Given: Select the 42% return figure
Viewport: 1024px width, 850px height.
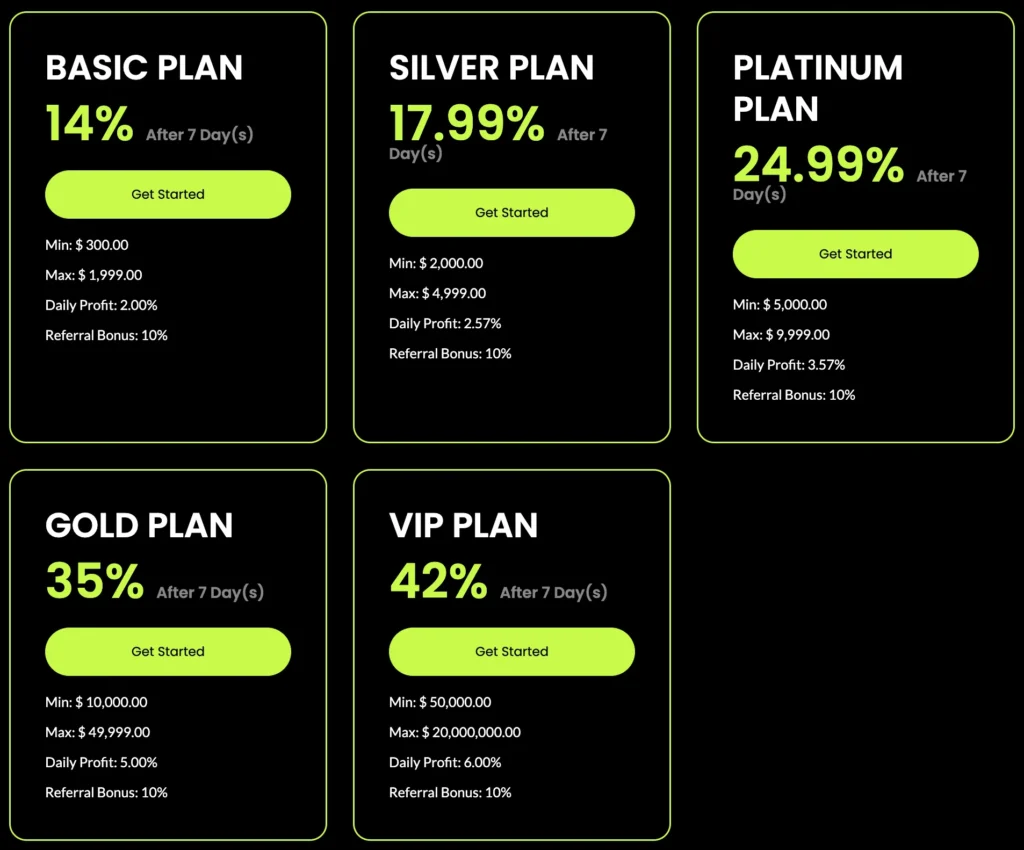Looking at the screenshot, I should click(x=438, y=581).
